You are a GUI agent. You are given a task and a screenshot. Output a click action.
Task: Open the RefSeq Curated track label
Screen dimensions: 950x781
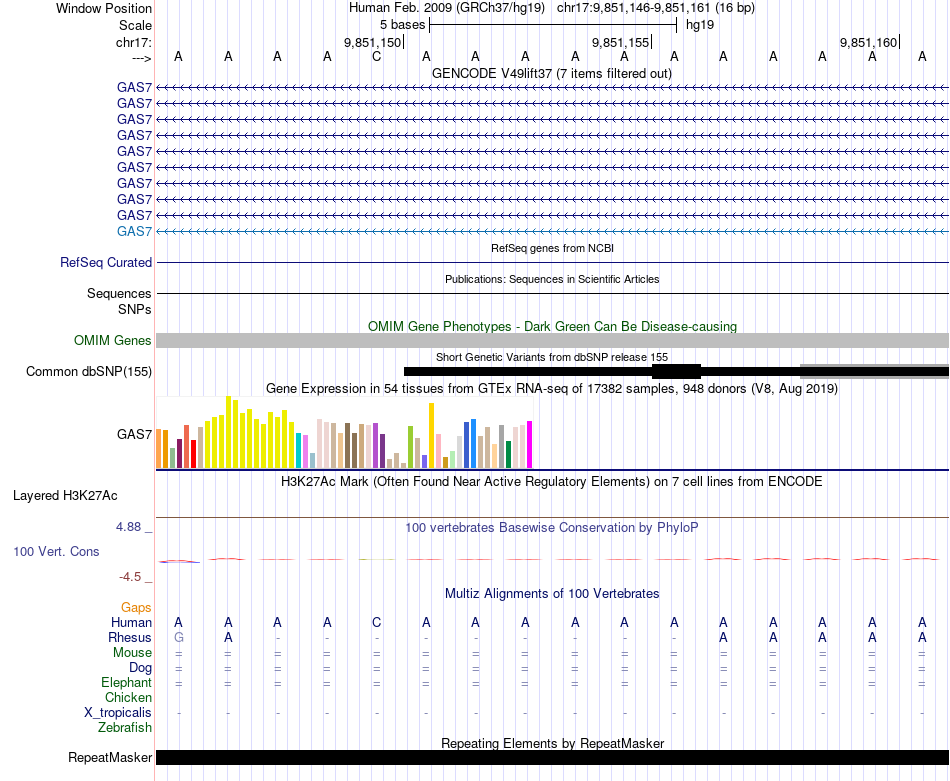click(x=106, y=262)
